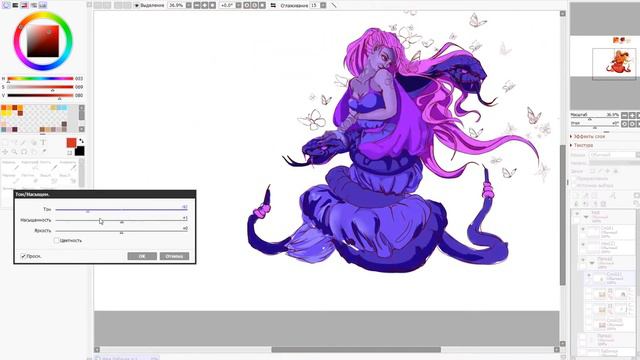Confirm the hue dialog with OK
The height and width of the screenshot is (360, 640).
tap(142, 256)
